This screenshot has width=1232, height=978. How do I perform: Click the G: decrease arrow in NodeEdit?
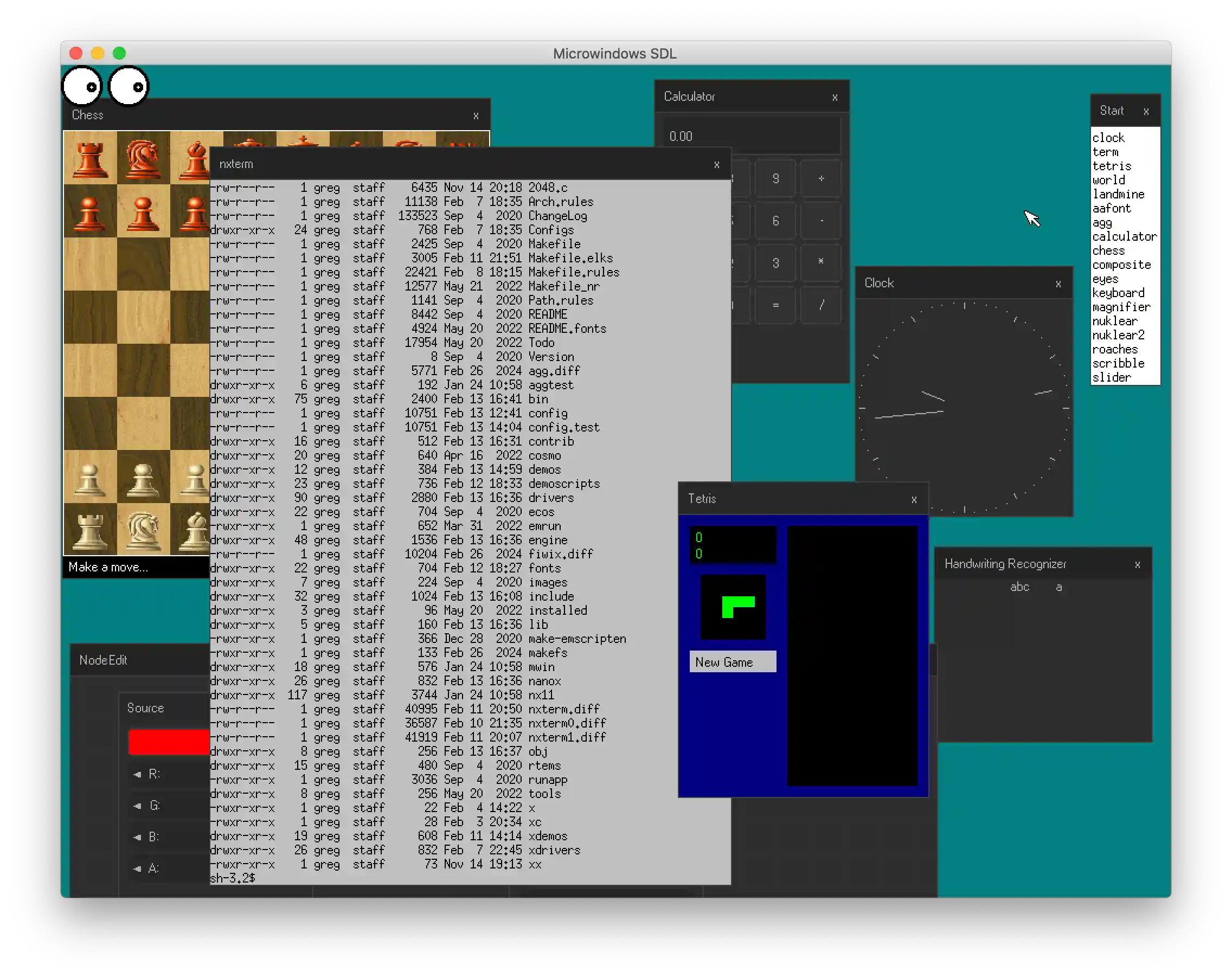coord(137,806)
